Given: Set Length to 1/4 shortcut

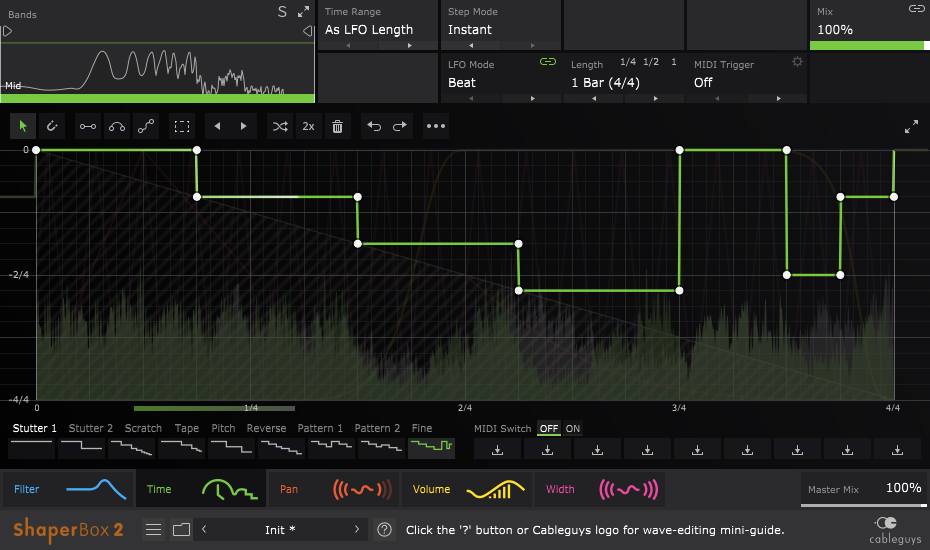Looking at the screenshot, I should (x=628, y=62).
